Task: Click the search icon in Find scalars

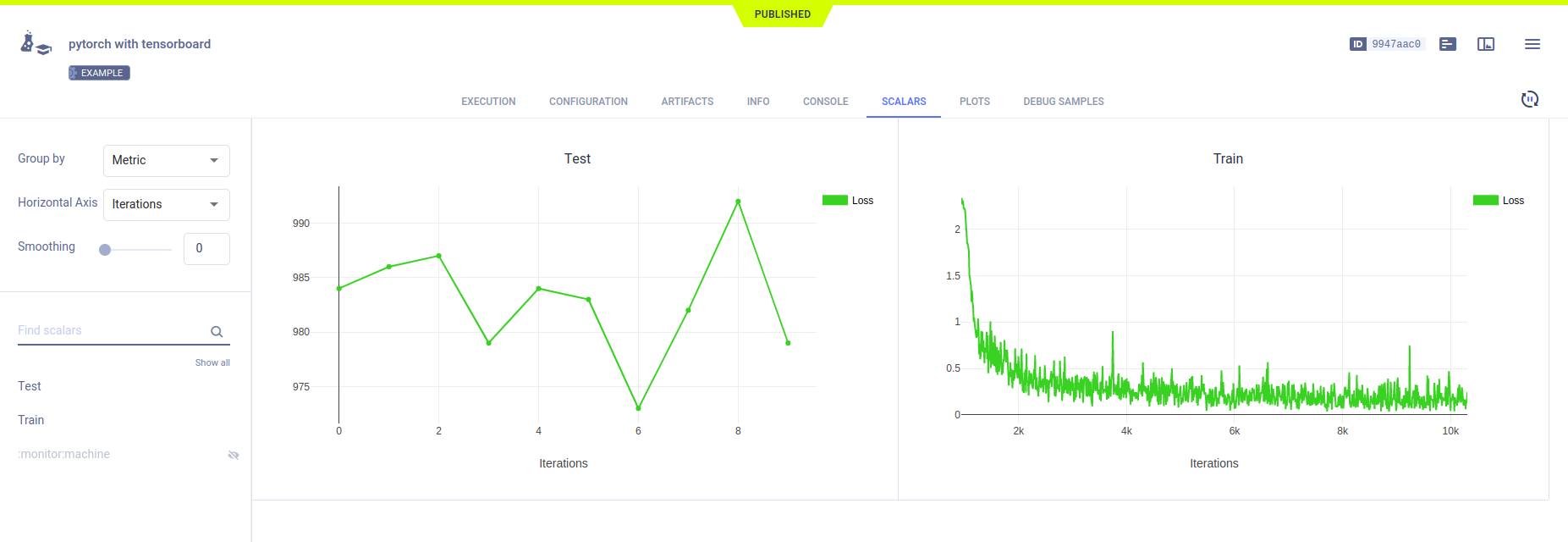Action: pyautogui.click(x=217, y=332)
